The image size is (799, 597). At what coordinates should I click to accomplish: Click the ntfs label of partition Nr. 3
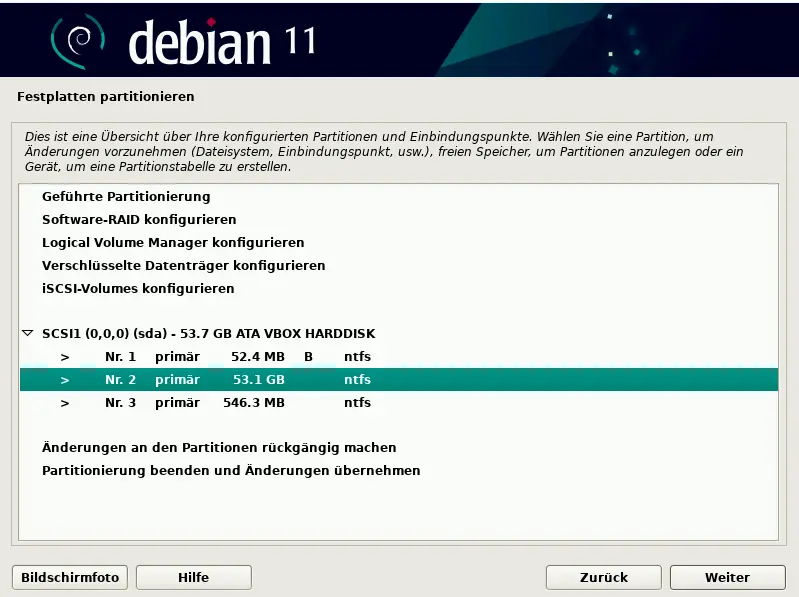pos(357,402)
